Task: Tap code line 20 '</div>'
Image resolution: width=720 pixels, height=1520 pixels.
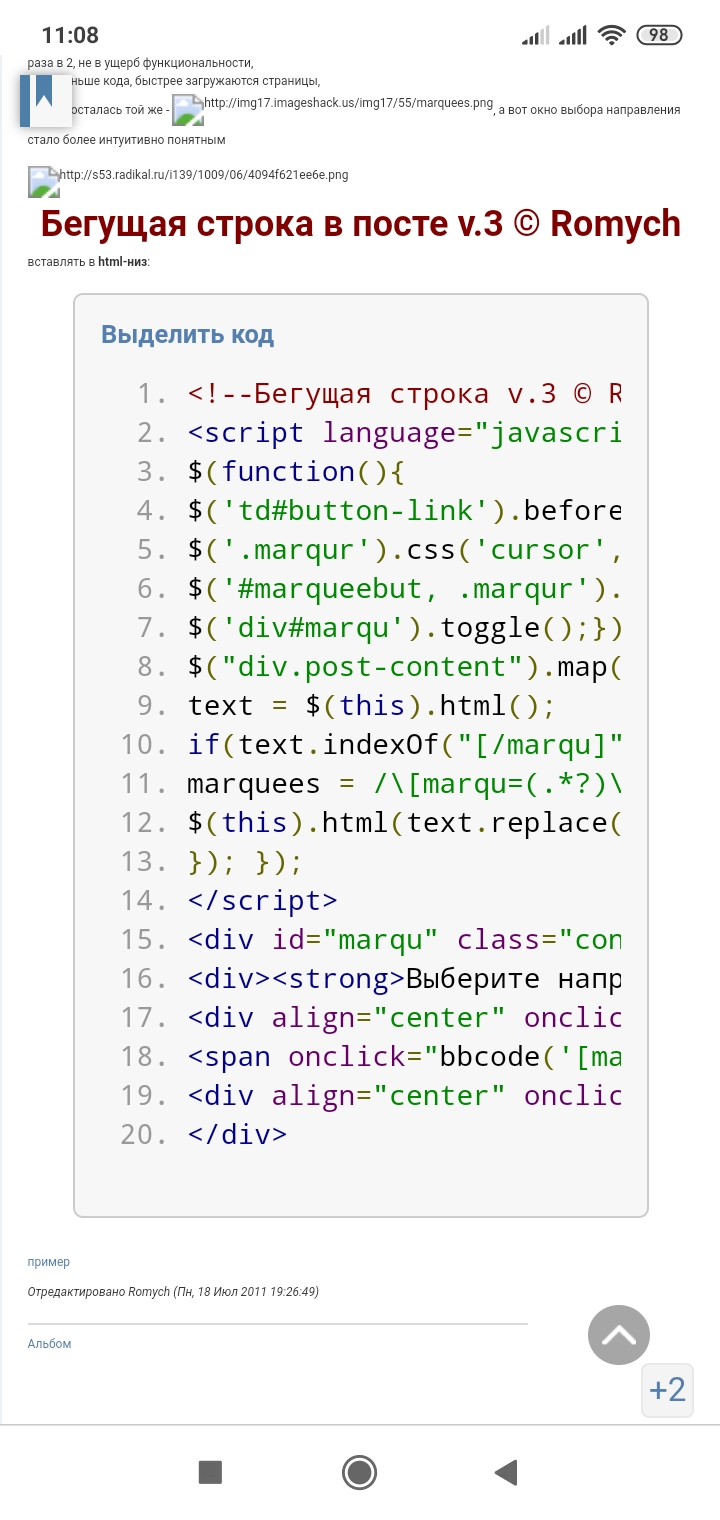Action: pos(237,1135)
